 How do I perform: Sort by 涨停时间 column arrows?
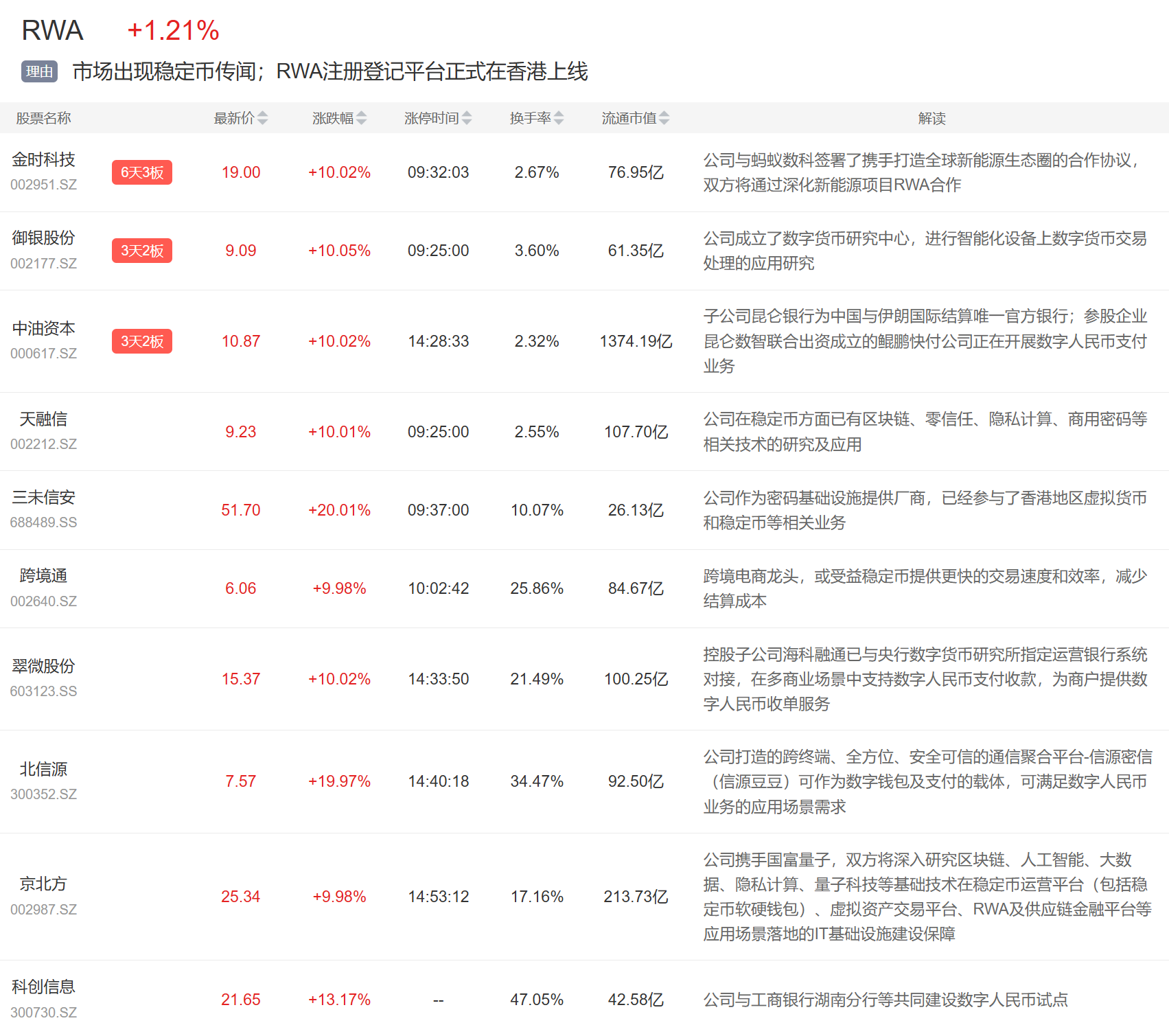[x=467, y=118]
